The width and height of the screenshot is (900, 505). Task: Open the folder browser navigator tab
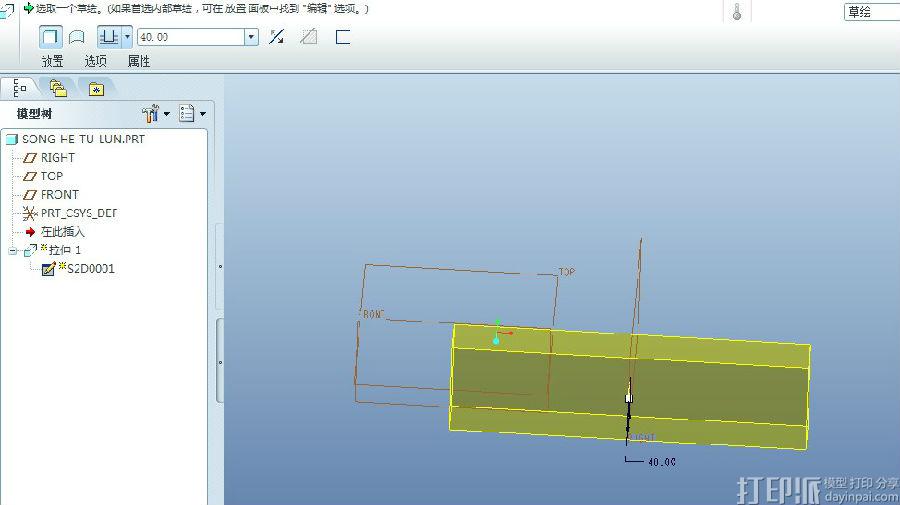pos(58,88)
